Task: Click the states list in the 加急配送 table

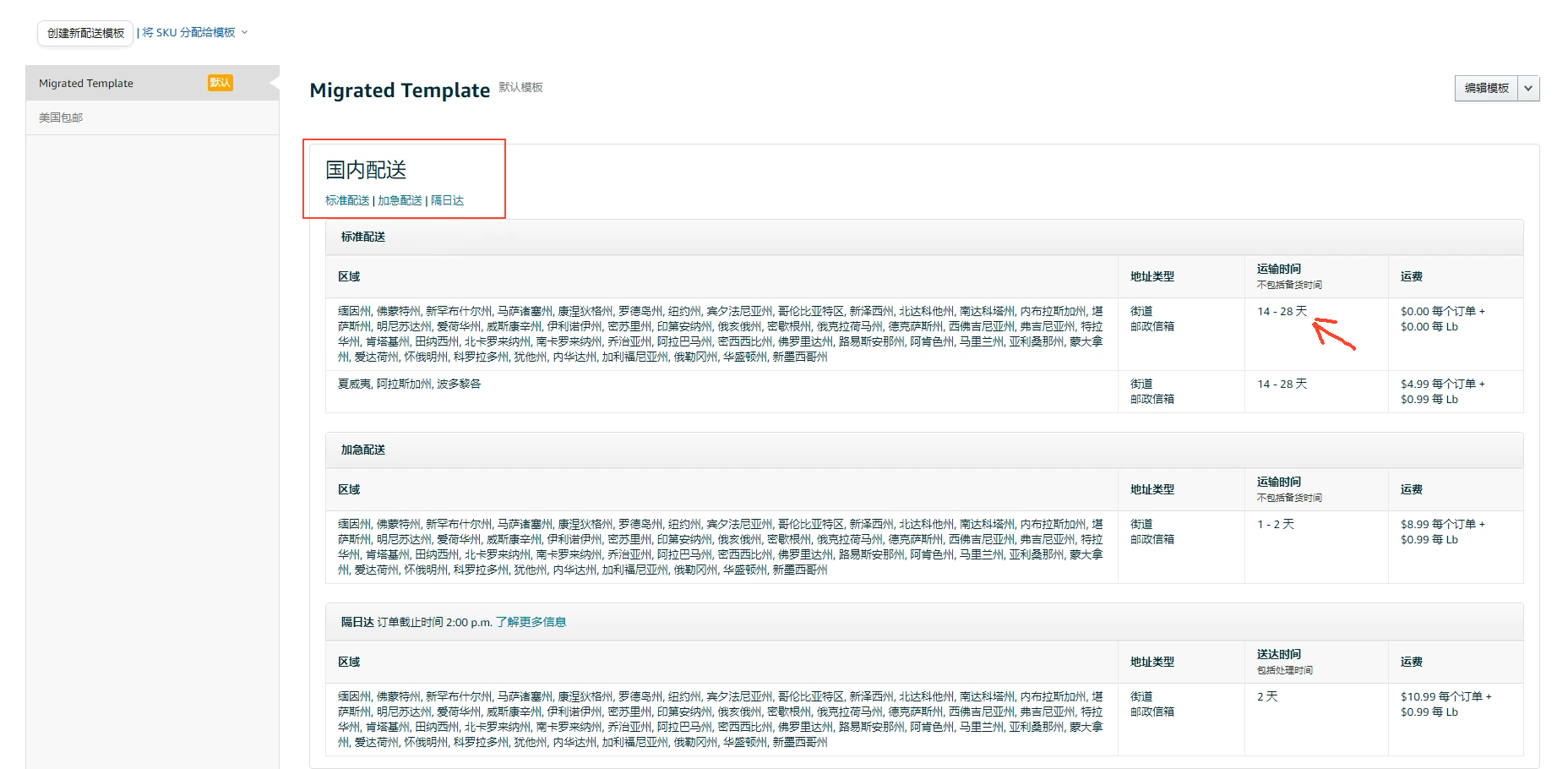Action: click(x=721, y=547)
